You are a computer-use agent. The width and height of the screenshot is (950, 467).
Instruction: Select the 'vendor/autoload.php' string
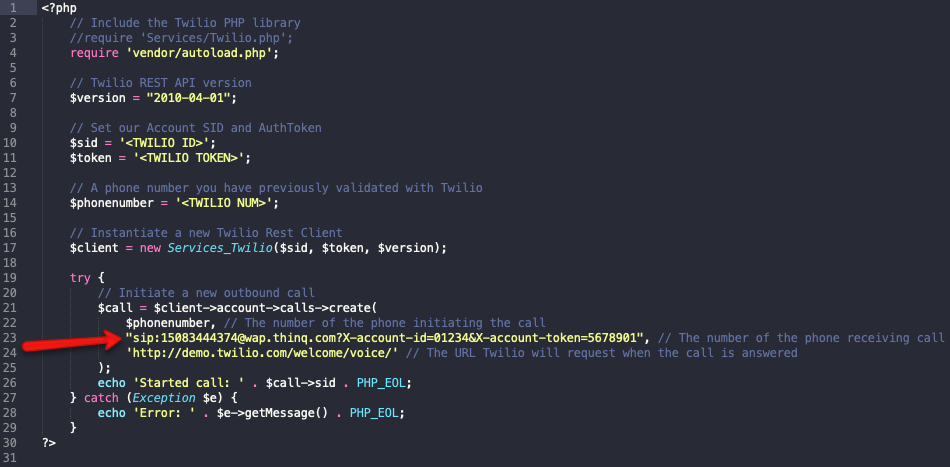(x=206, y=53)
